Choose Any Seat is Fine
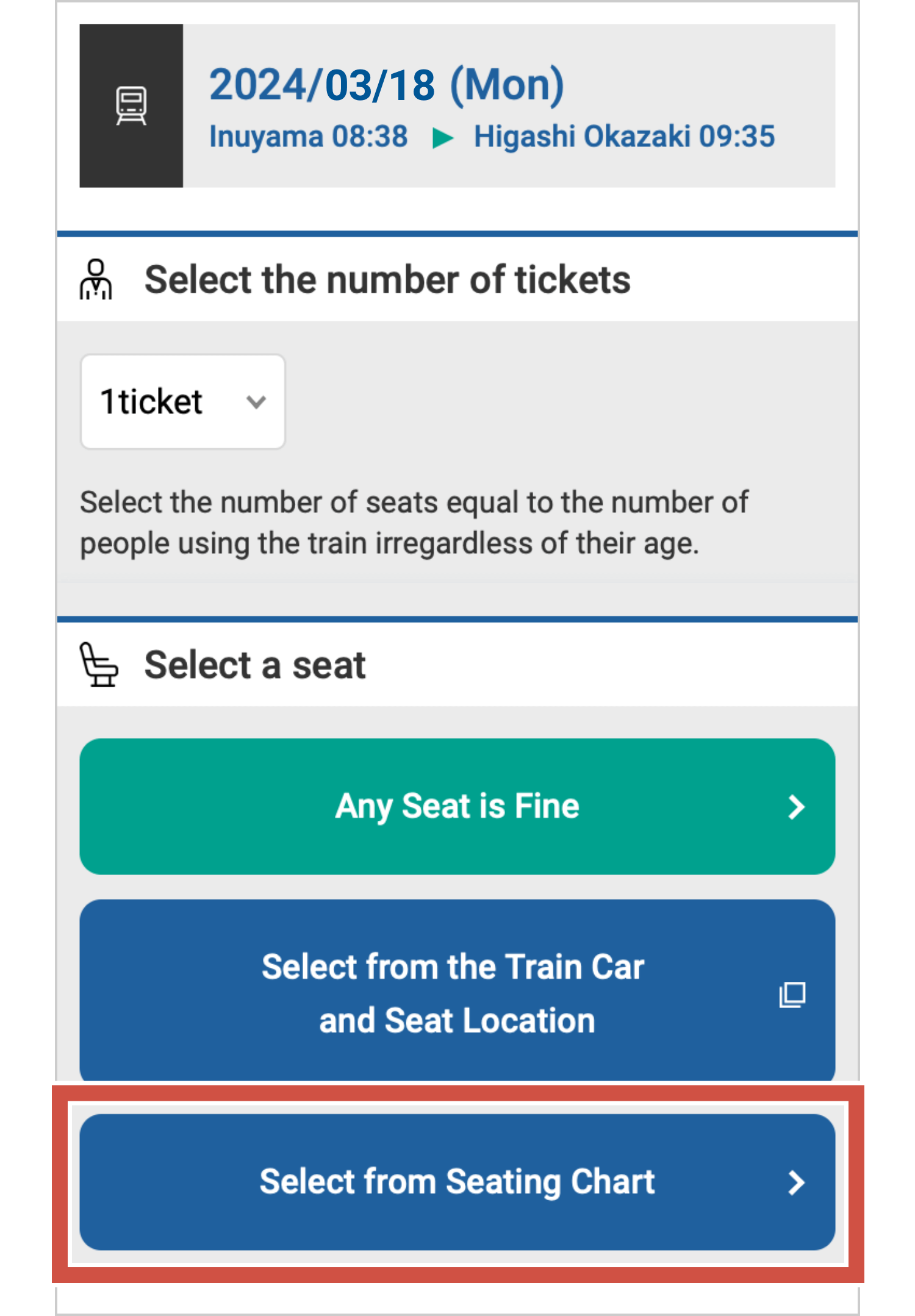 pyautogui.click(x=457, y=806)
